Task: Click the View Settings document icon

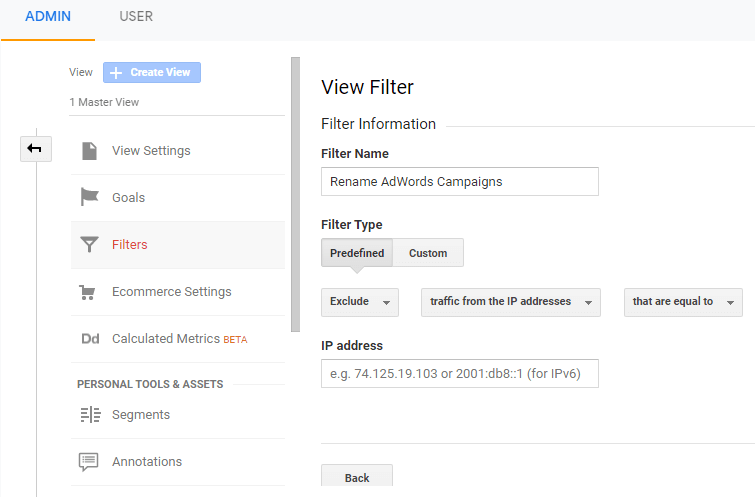Action: click(x=90, y=151)
